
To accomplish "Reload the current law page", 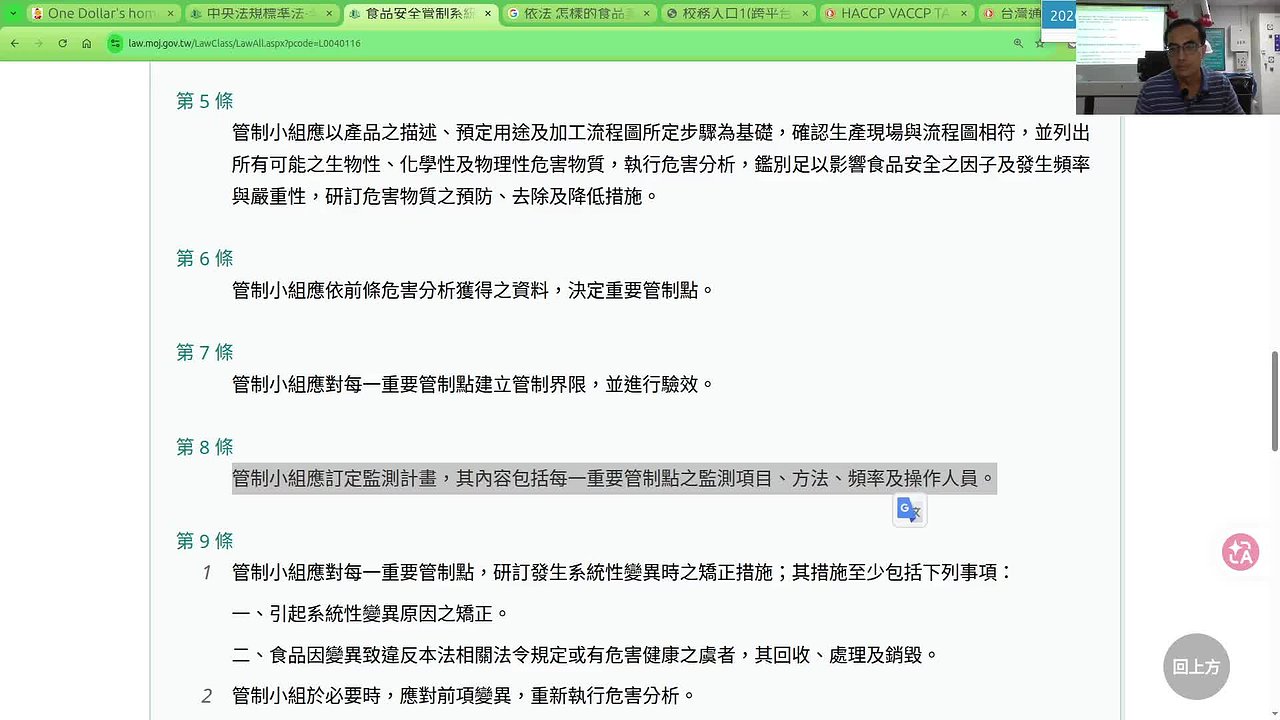I will click(62, 43).
